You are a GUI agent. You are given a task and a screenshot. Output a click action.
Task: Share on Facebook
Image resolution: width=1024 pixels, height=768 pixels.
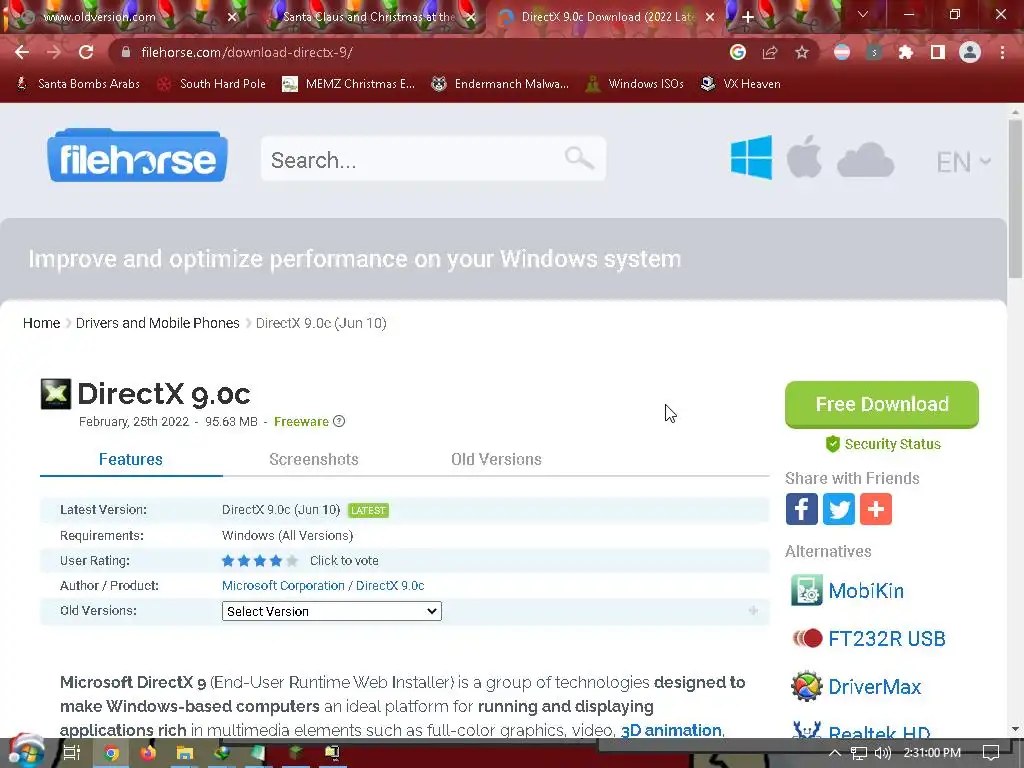pos(801,509)
